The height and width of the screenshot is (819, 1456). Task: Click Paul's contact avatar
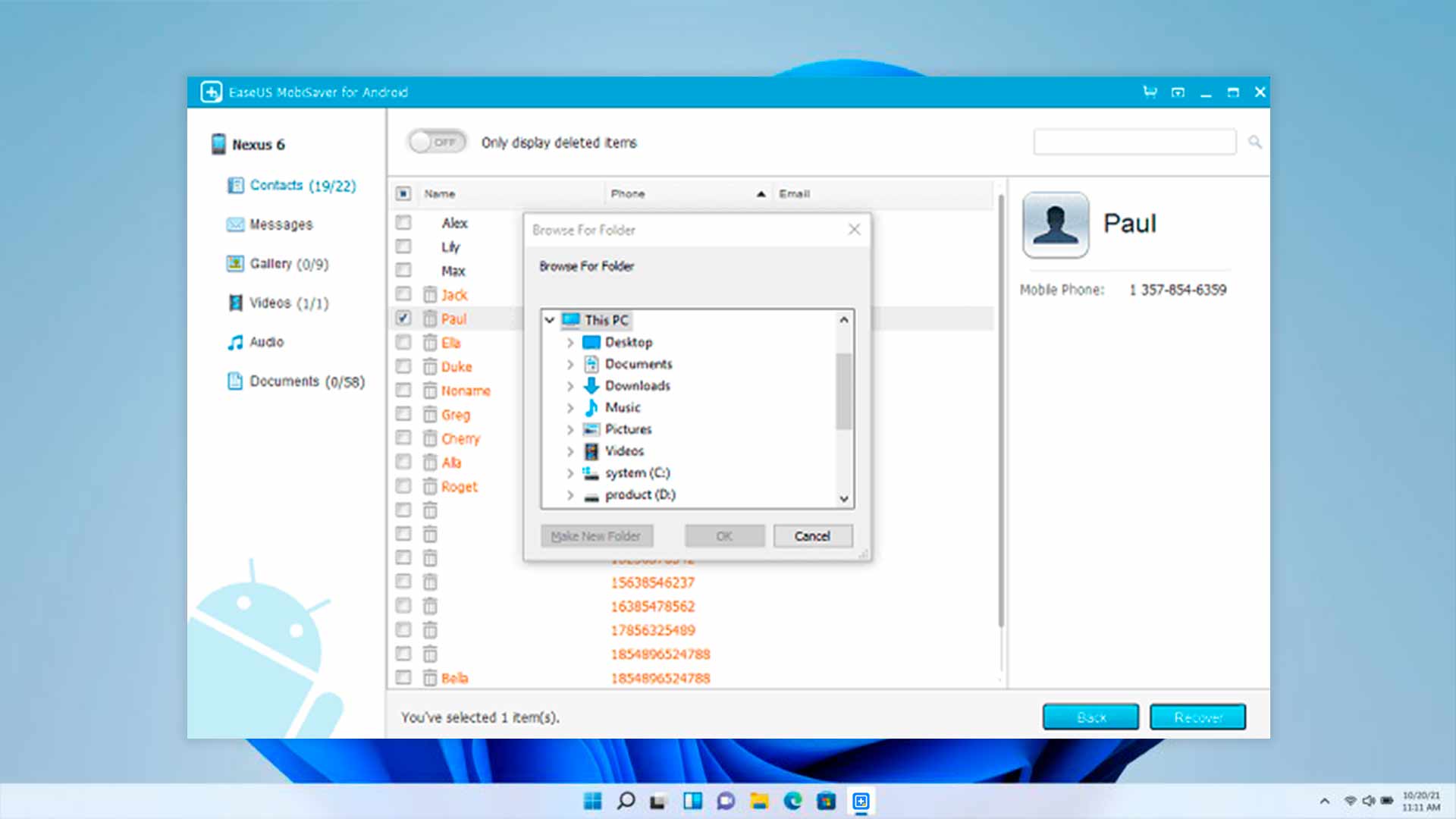pos(1056,225)
